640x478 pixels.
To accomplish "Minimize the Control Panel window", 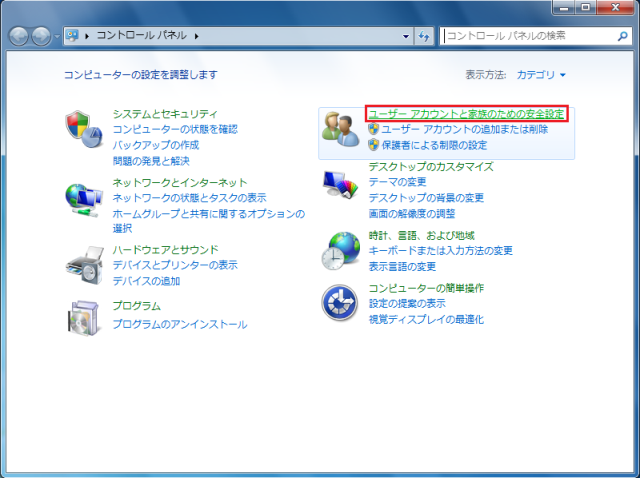I will coord(564,7).
